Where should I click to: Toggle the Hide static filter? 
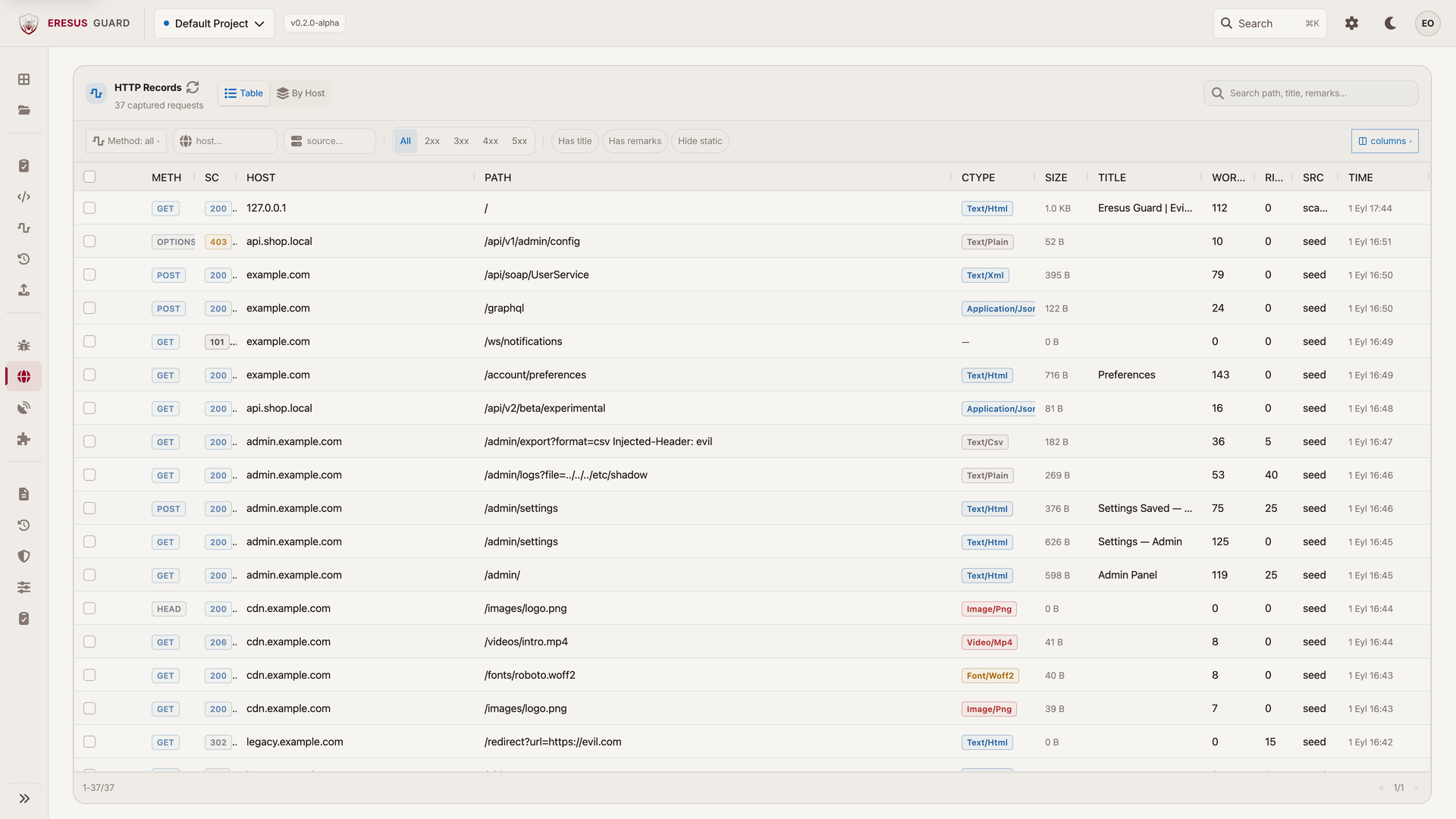tap(700, 141)
